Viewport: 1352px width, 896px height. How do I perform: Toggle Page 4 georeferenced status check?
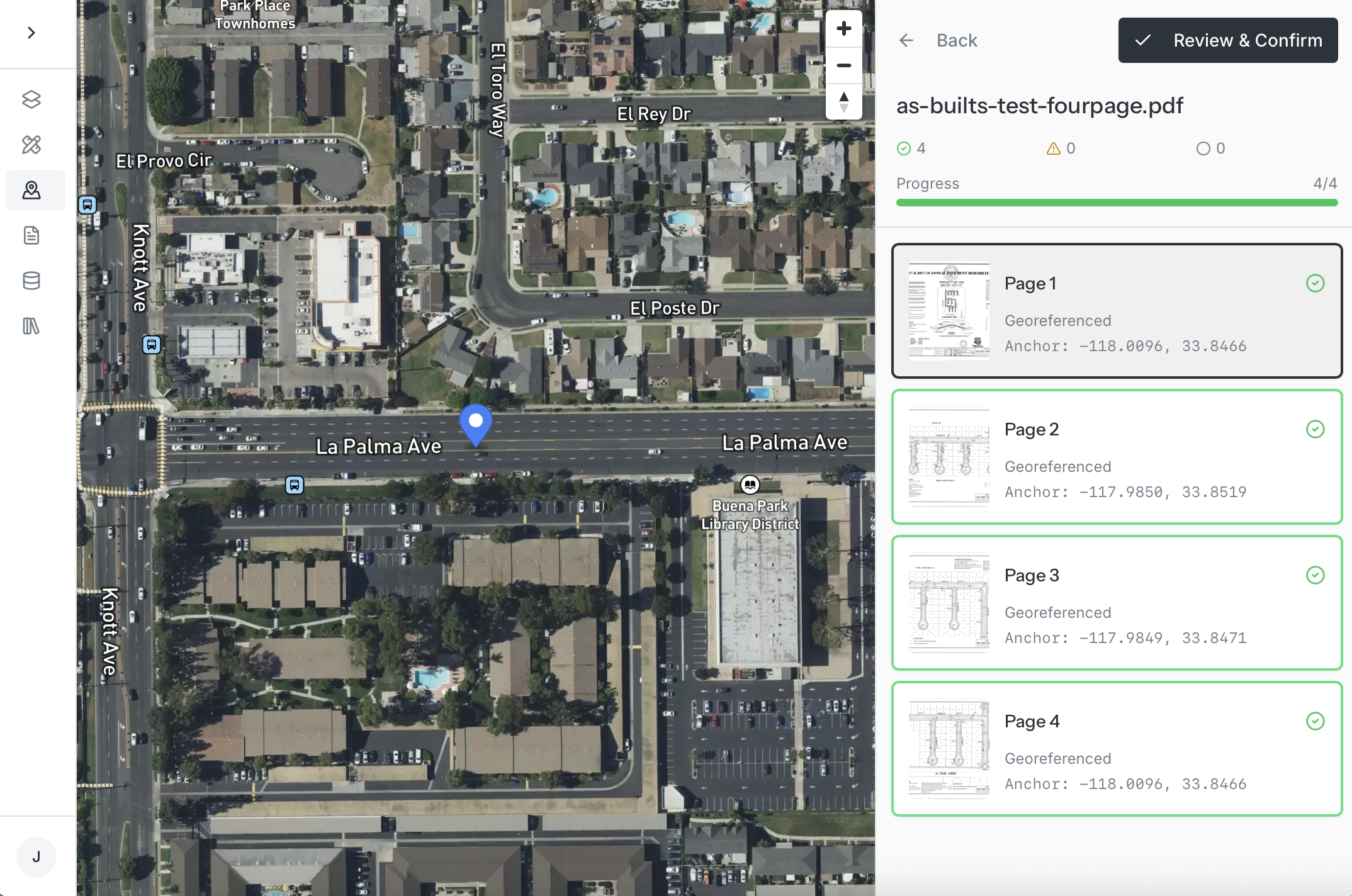click(1317, 722)
